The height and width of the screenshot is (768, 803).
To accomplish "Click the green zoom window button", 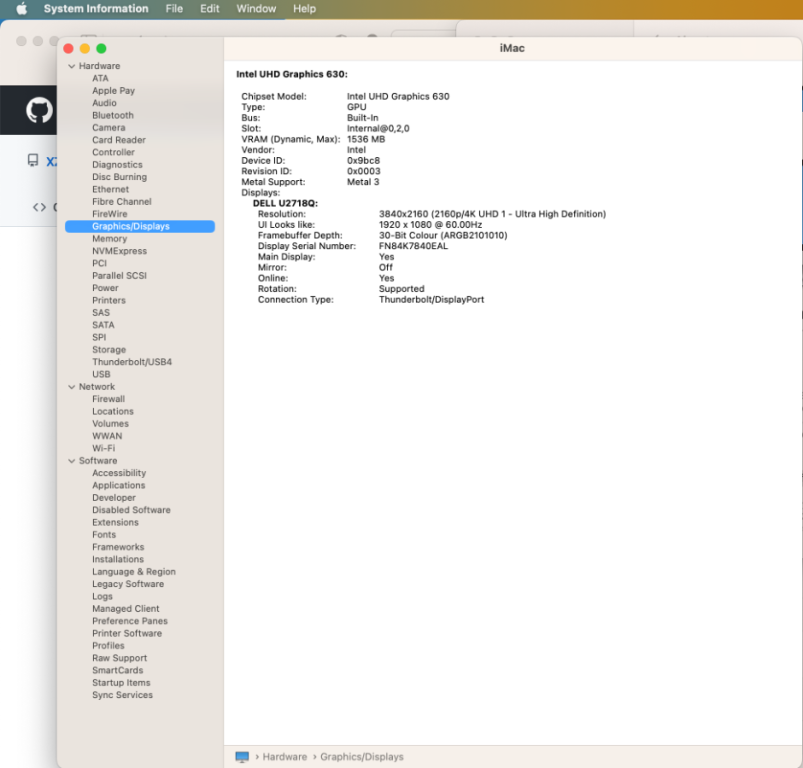I will [101, 48].
